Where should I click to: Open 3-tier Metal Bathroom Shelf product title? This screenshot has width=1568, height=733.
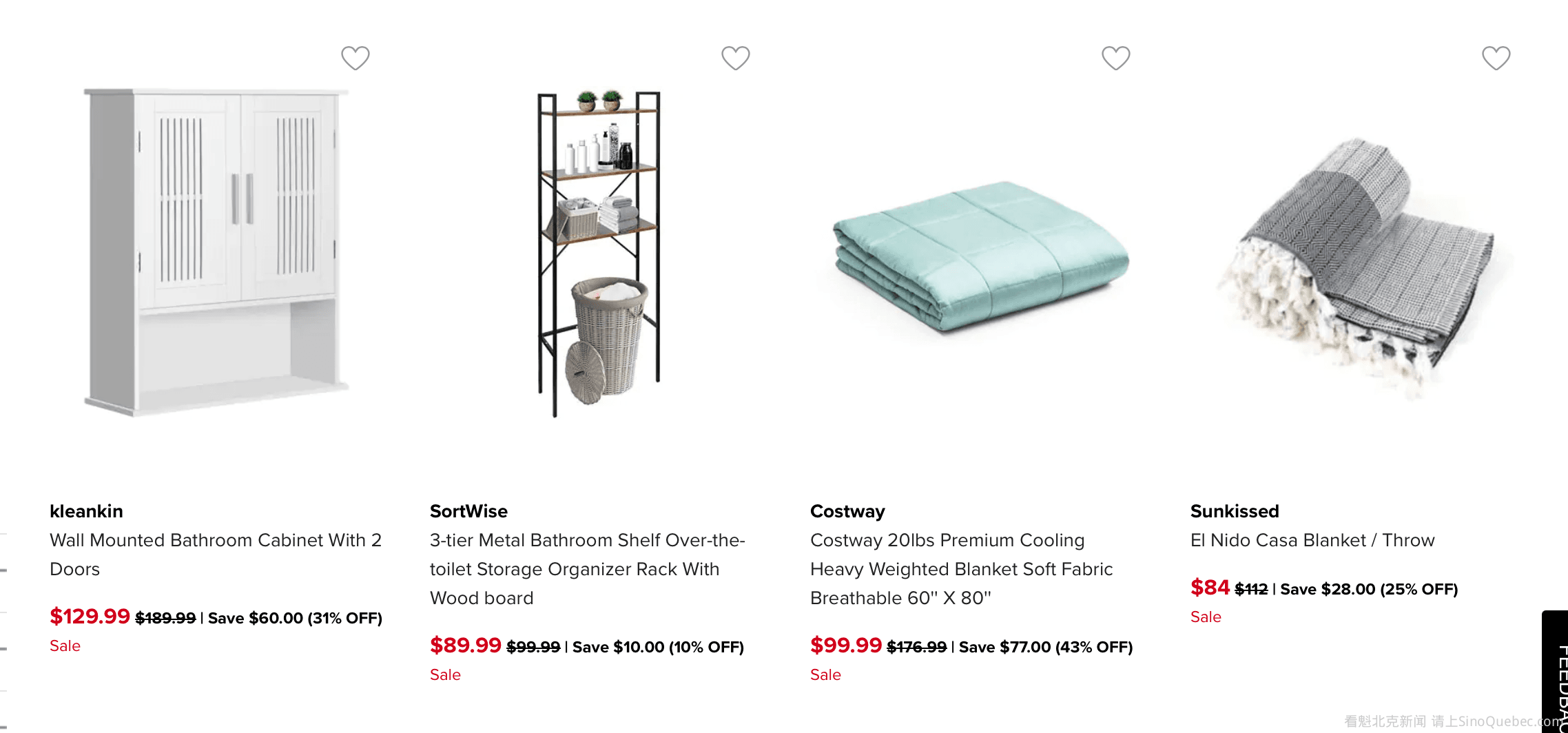click(x=587, y=569)
